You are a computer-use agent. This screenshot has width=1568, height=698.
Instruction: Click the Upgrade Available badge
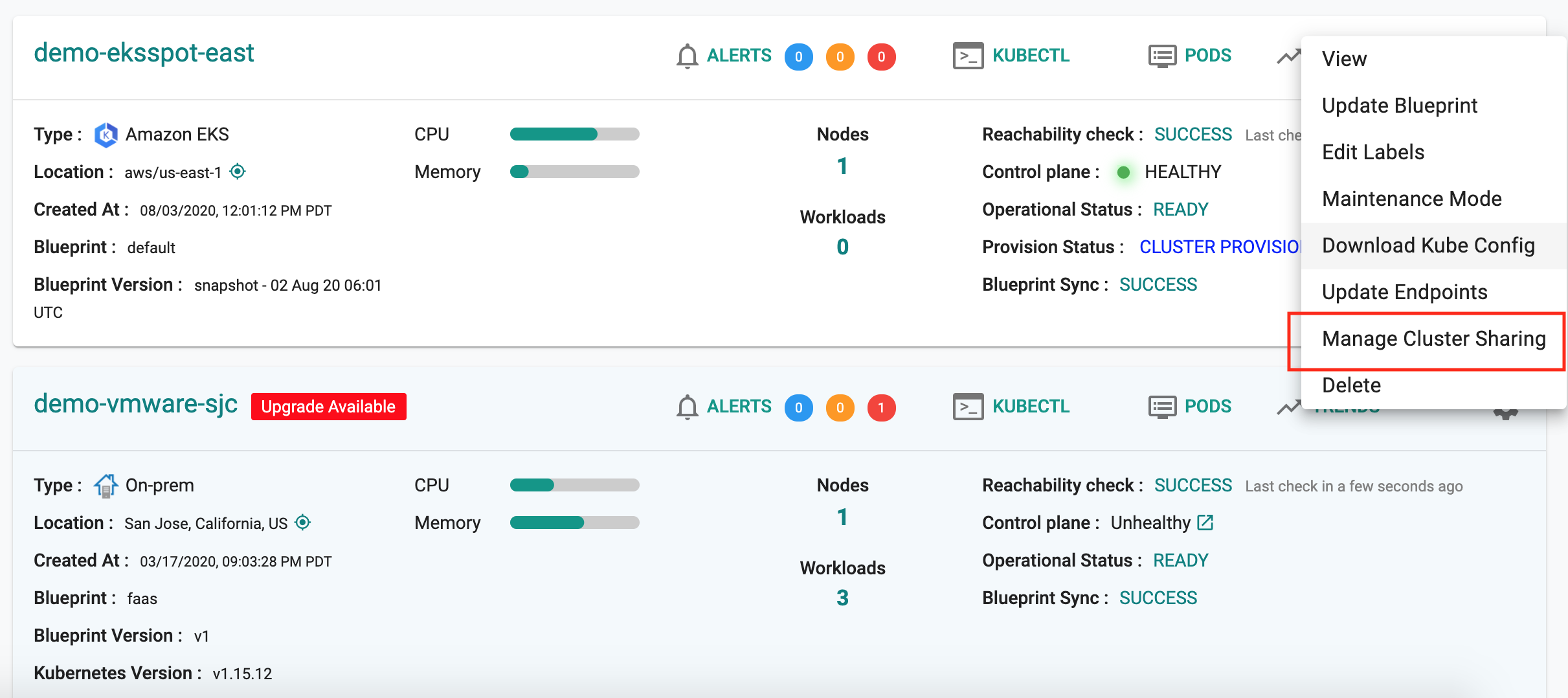click(x=329, y=407)
